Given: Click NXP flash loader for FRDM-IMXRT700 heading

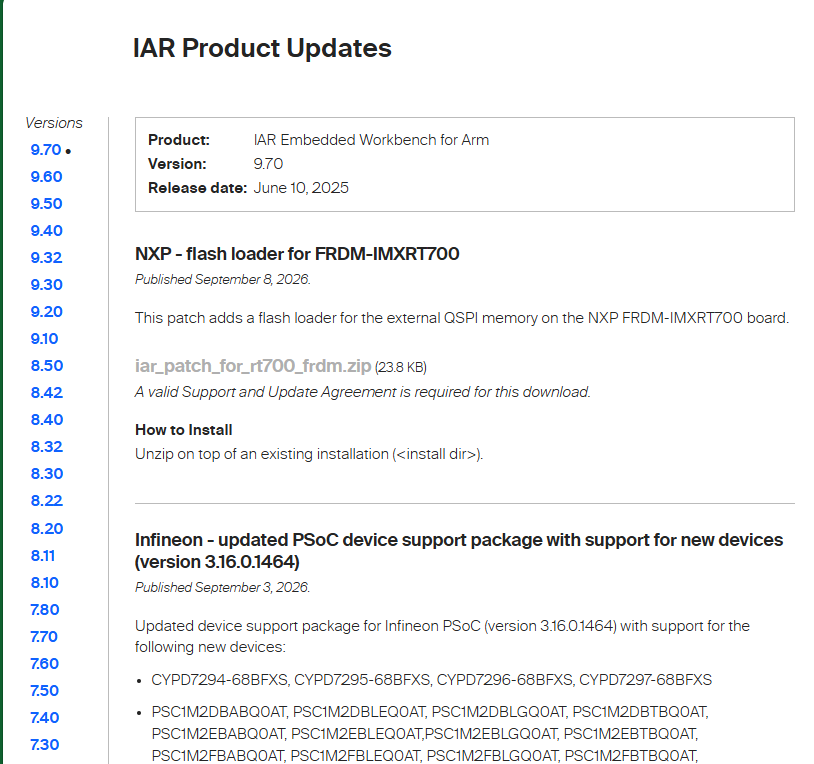Looking at the screenshot, I should (x=297, y=254).
